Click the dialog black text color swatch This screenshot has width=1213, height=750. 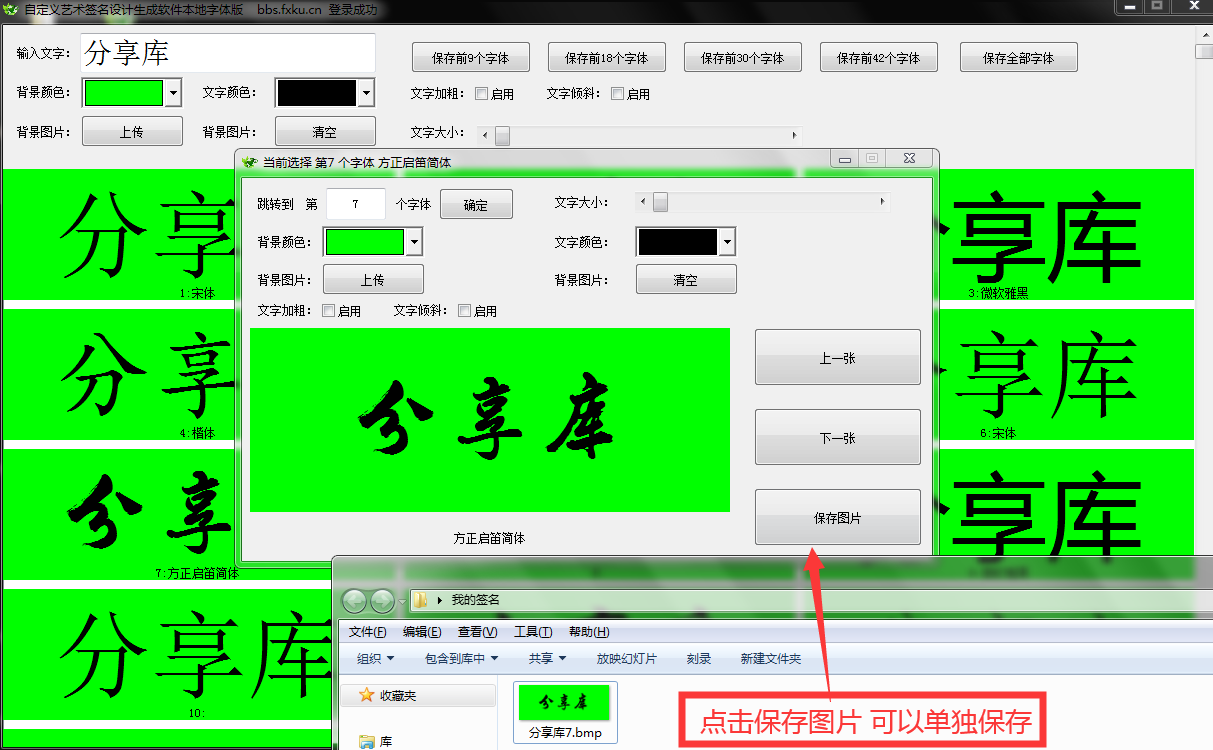678,242
